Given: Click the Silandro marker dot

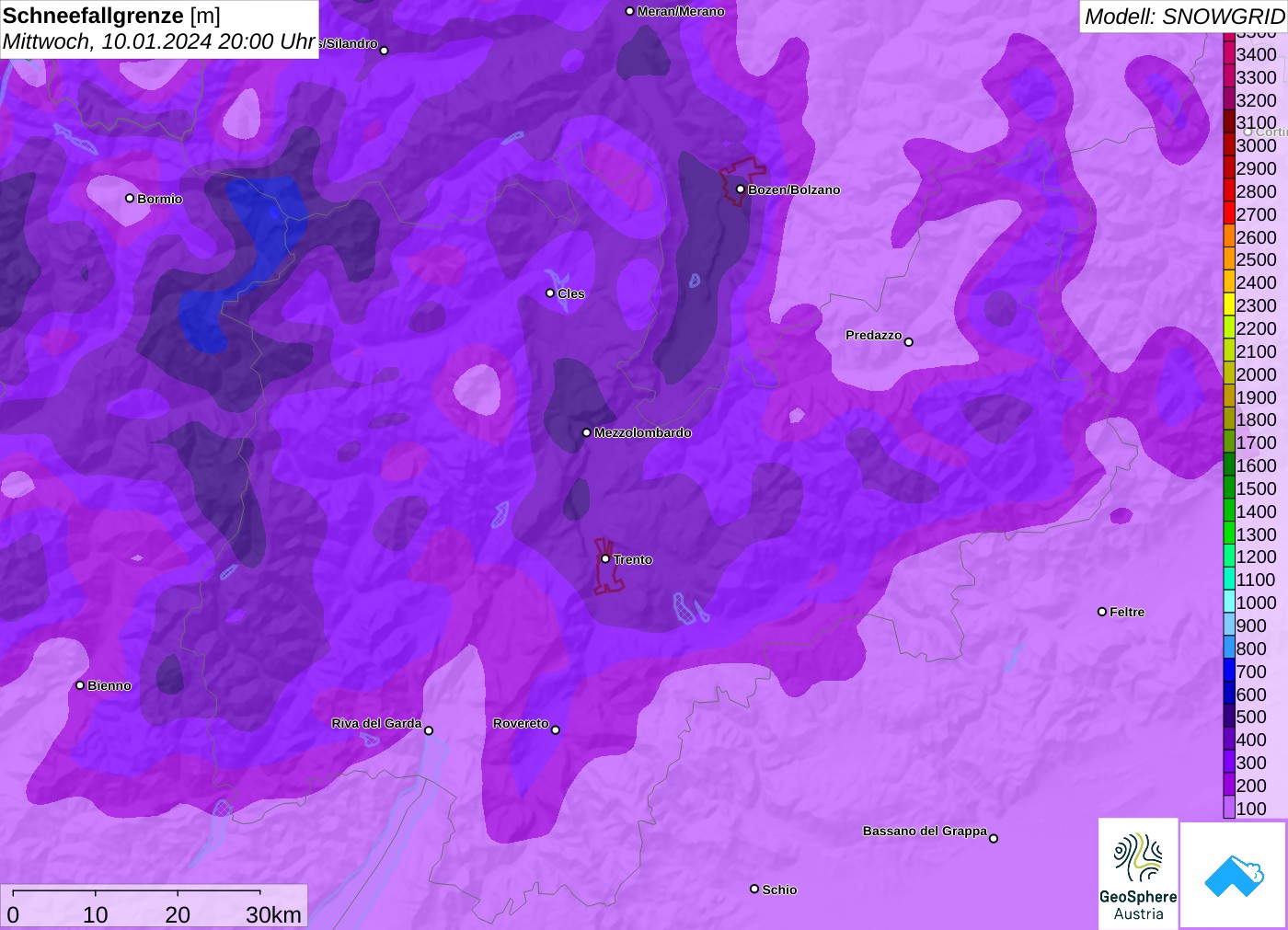Looking at the screenshot, I should click(385, 51).
